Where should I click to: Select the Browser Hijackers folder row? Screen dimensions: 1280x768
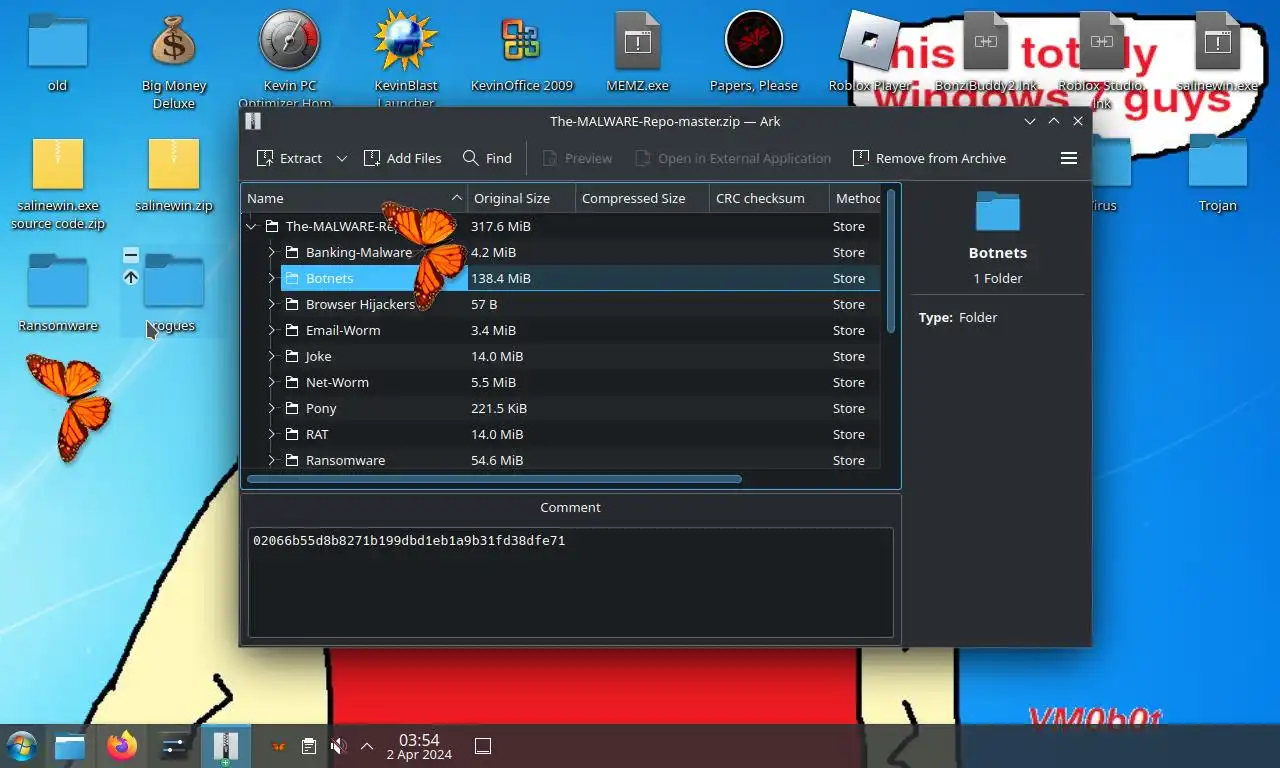point(560,304)
